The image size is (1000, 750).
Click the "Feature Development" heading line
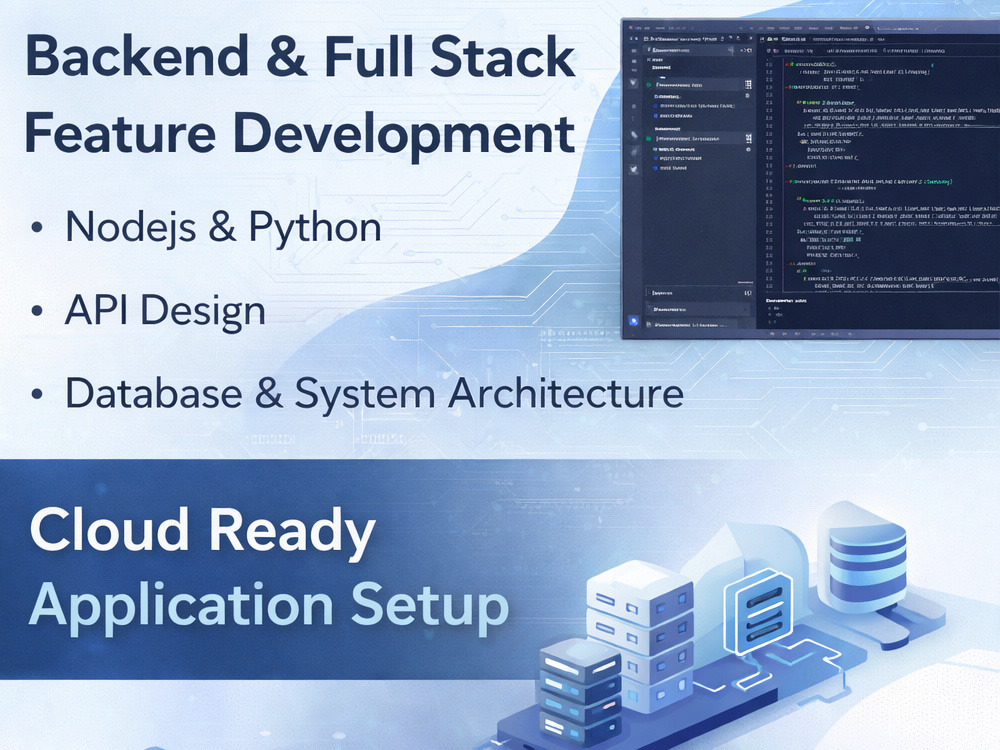pos(300,134)
